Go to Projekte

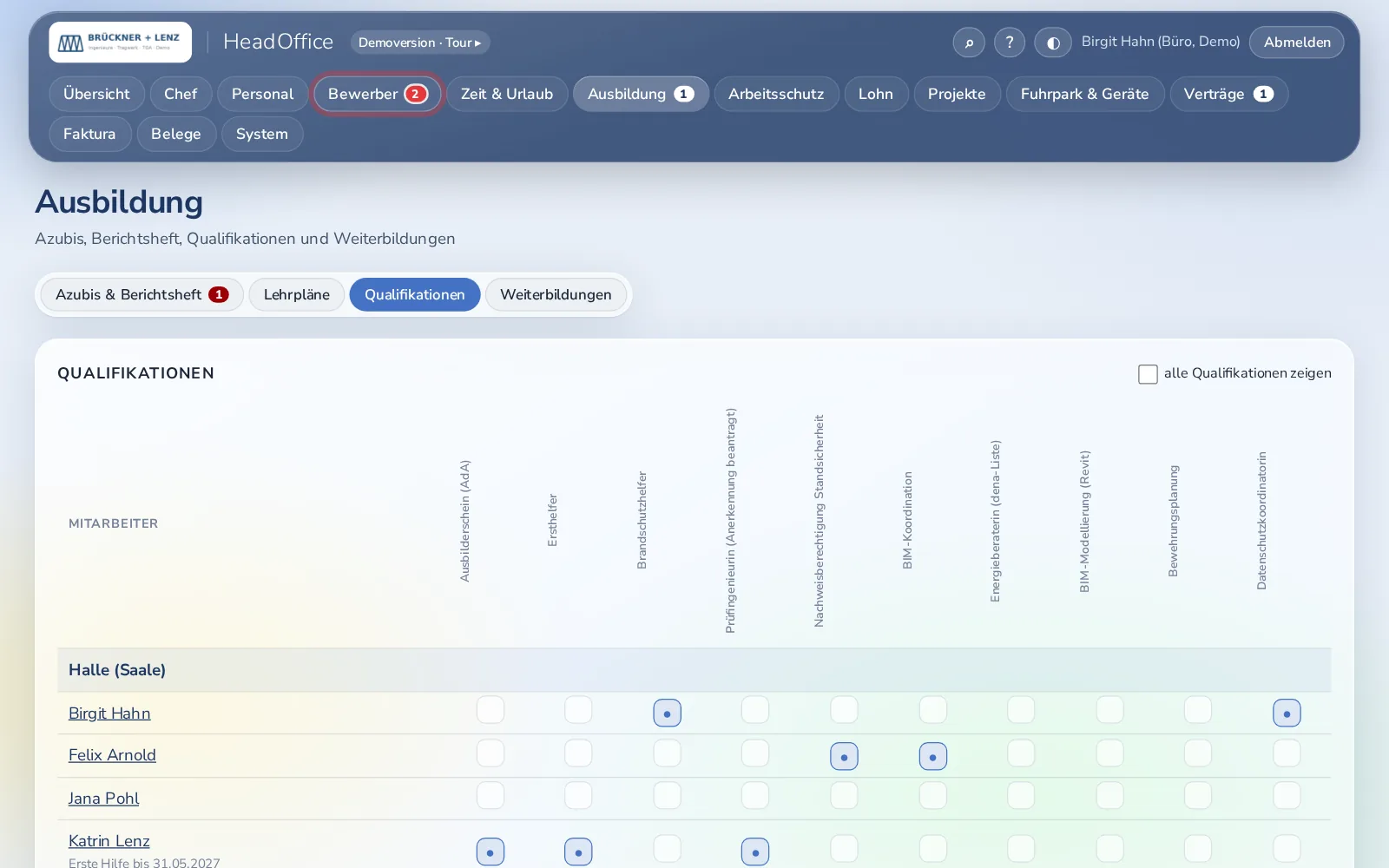click(957, 94)
